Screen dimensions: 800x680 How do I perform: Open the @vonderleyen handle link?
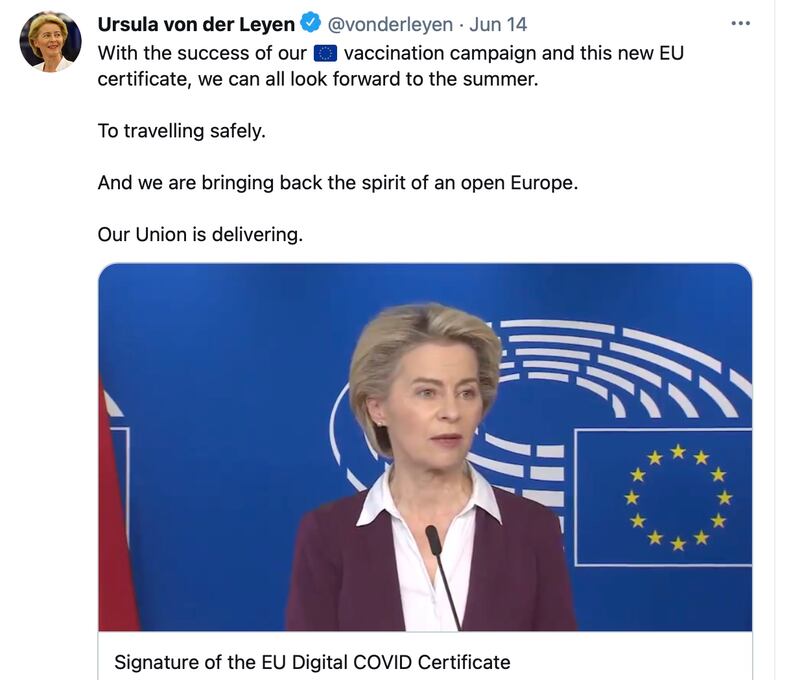point(390,24)
